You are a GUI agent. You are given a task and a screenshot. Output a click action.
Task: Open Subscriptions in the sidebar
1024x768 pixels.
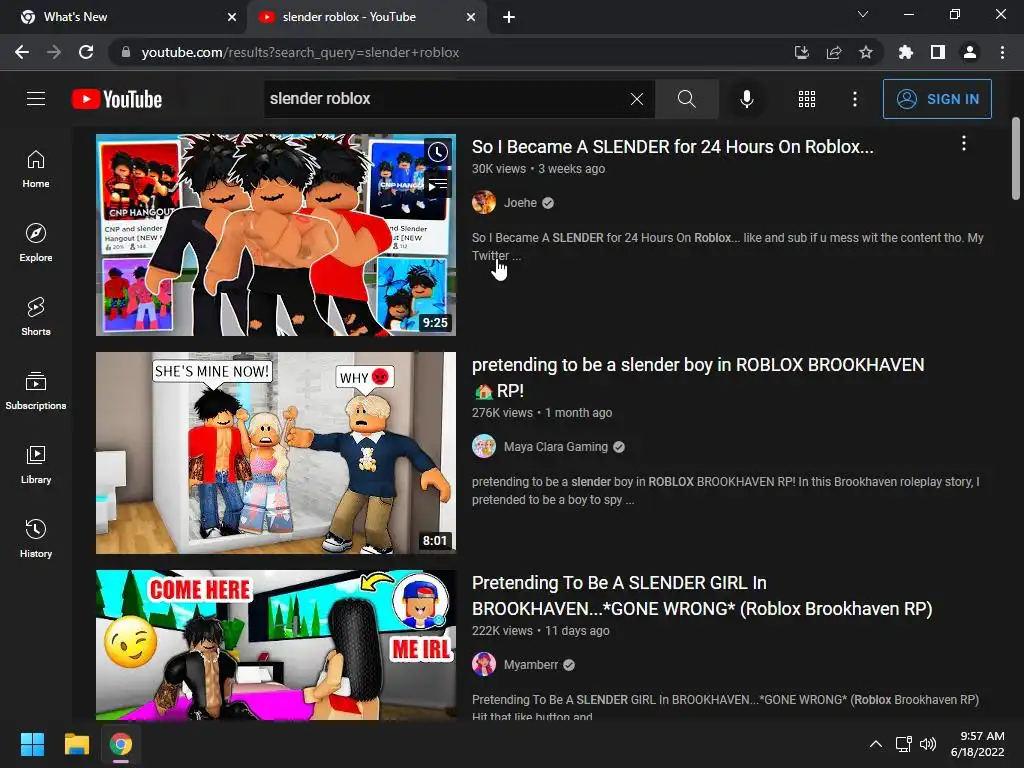[x=36, y=391]
